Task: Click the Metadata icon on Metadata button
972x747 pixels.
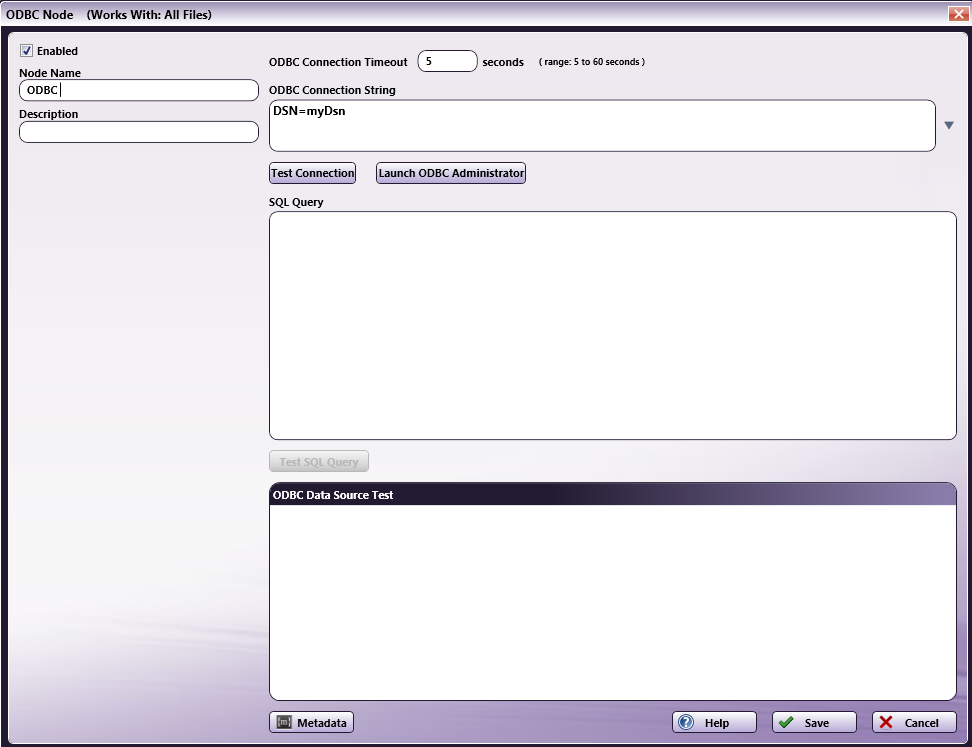Action: [x=286, y=722]
